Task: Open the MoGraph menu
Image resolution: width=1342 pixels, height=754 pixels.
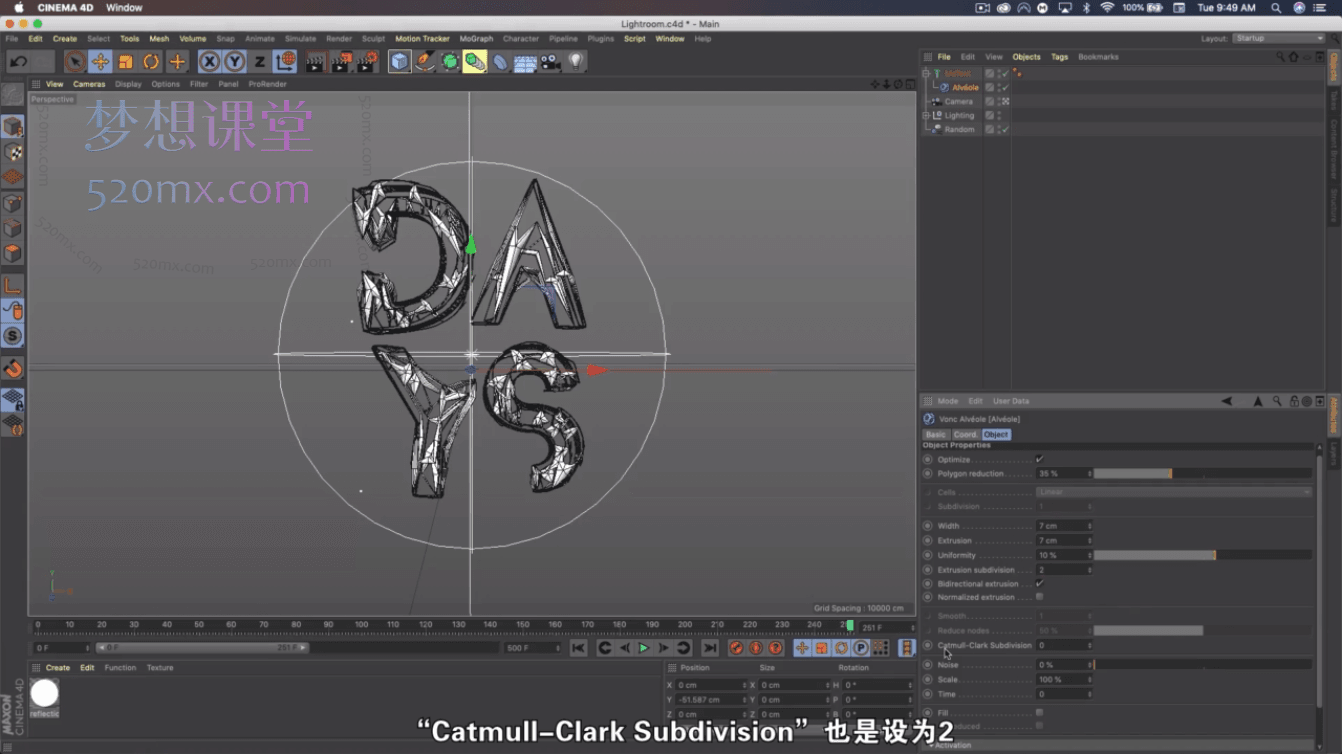Action: [477, 38]
